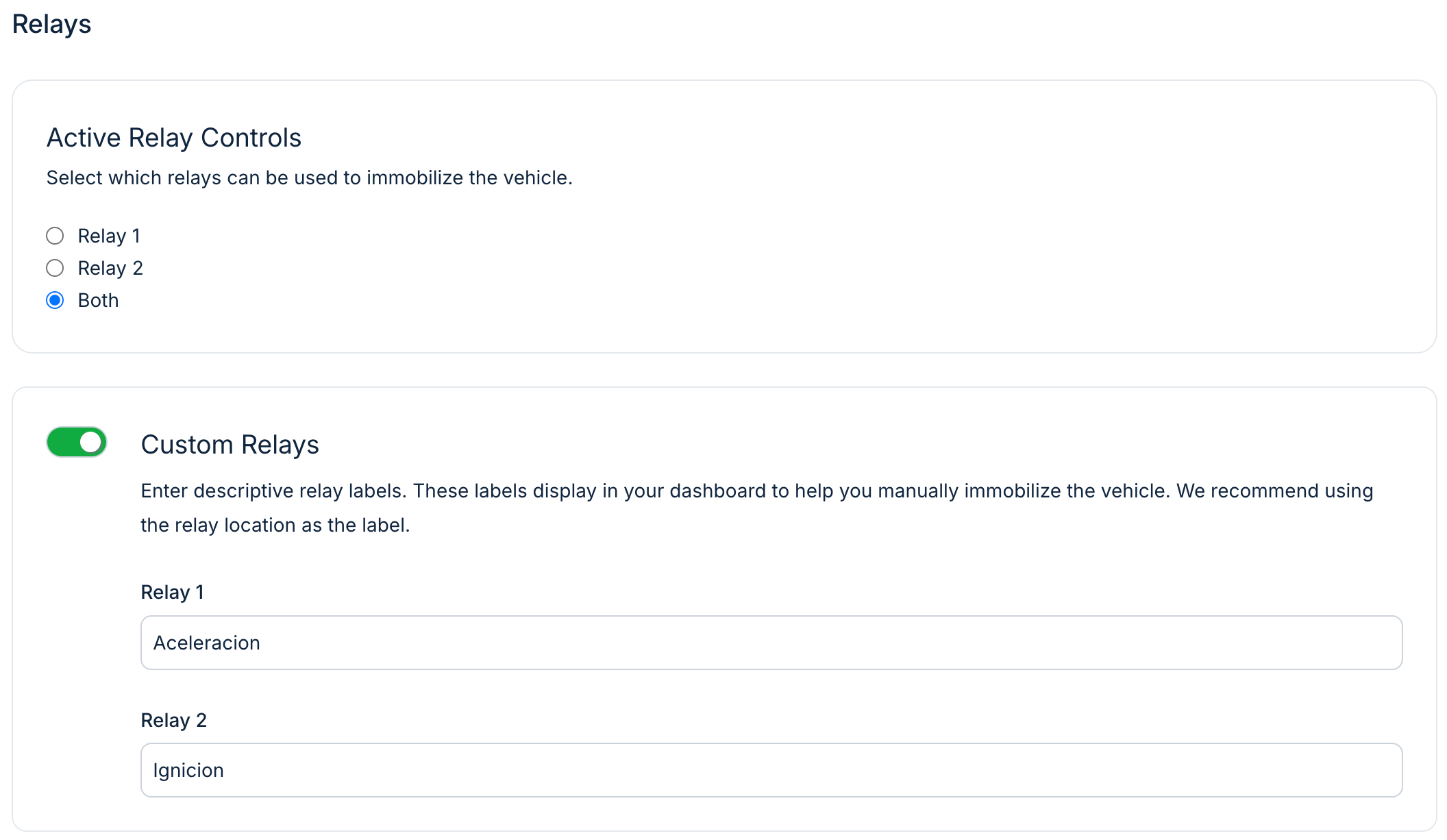1447x840 pixels.
Task: Click the bold Relay 1 field label
Action: point(172,592)
